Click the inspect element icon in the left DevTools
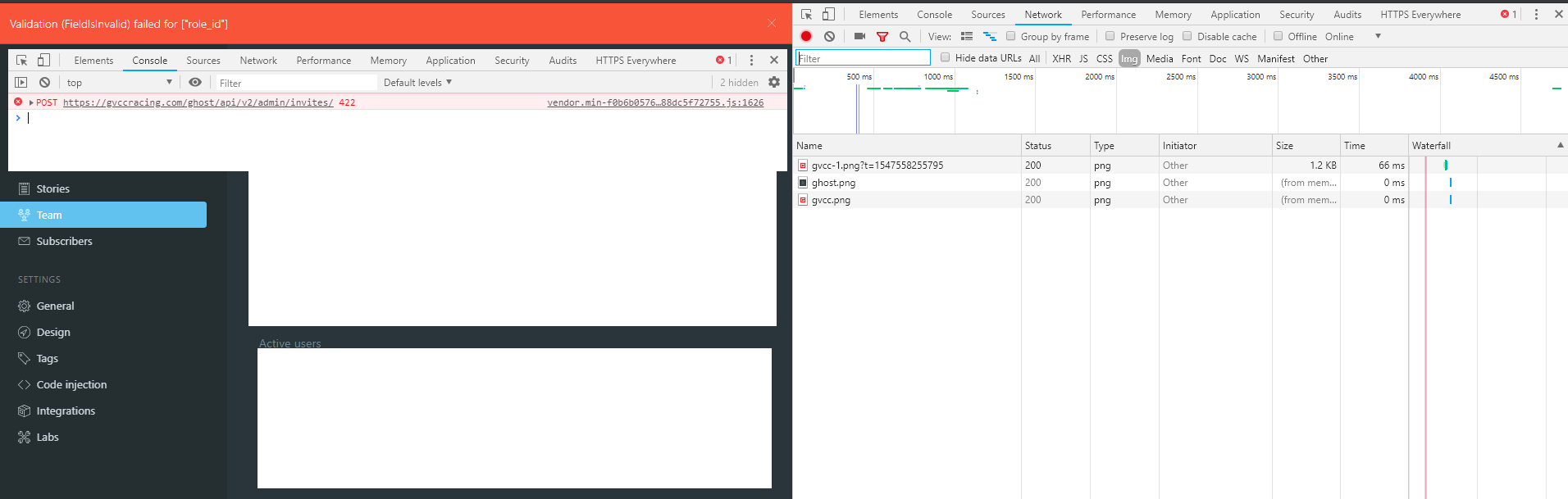1568x499 pixels. (22, 60)
